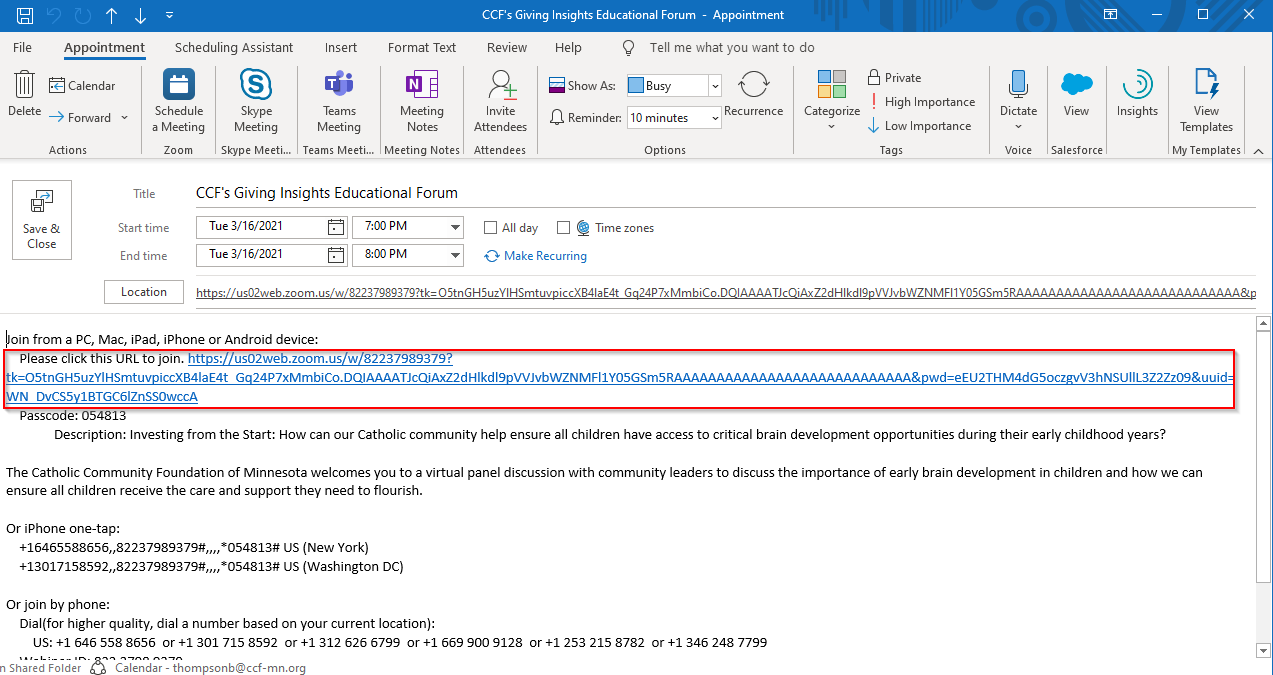Screen dimensions: 1273x675
Task: Switch to the Insert tab
Action: [341, 47]
